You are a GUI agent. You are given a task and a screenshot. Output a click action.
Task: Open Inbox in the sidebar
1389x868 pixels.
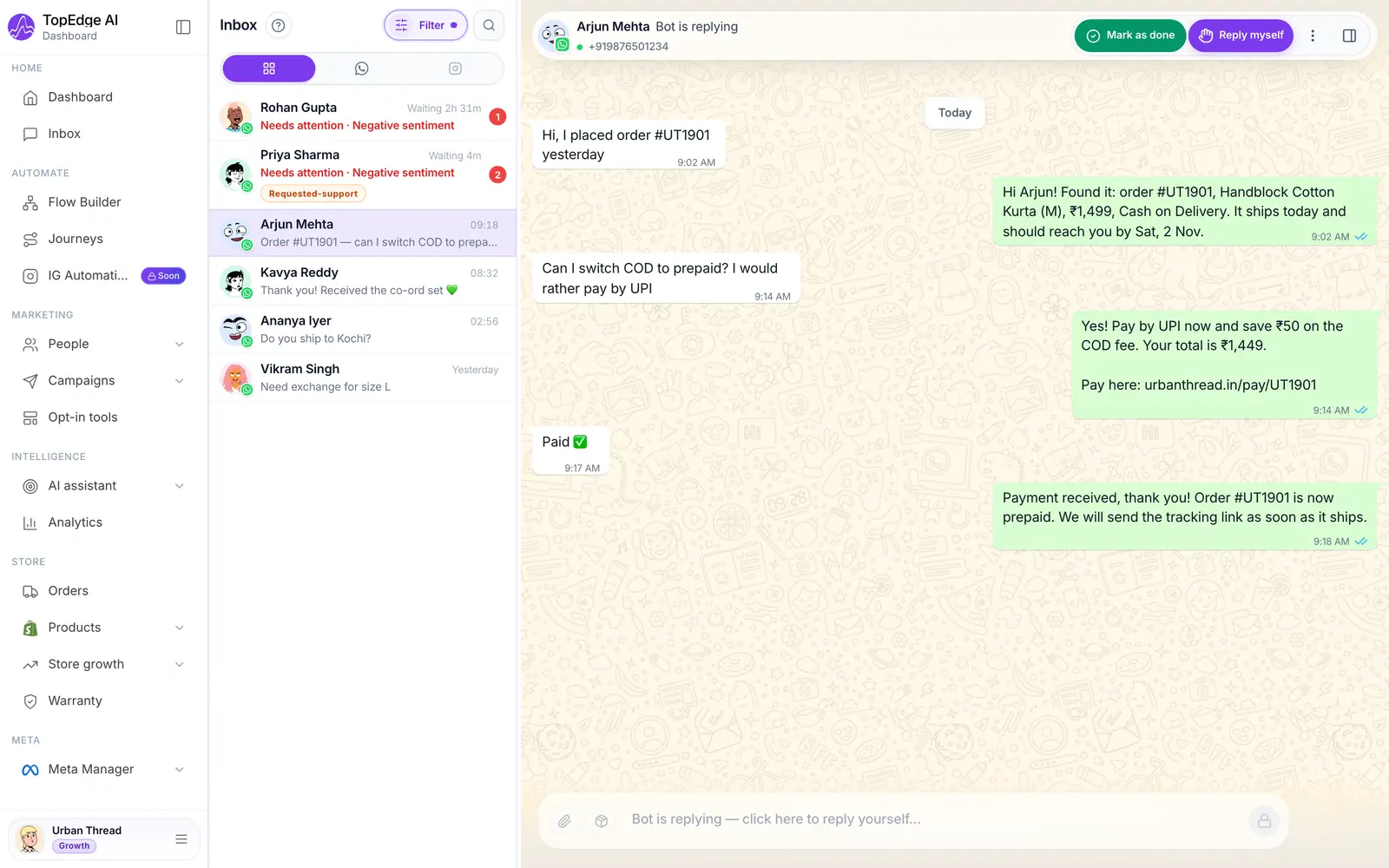click(104, 134)
